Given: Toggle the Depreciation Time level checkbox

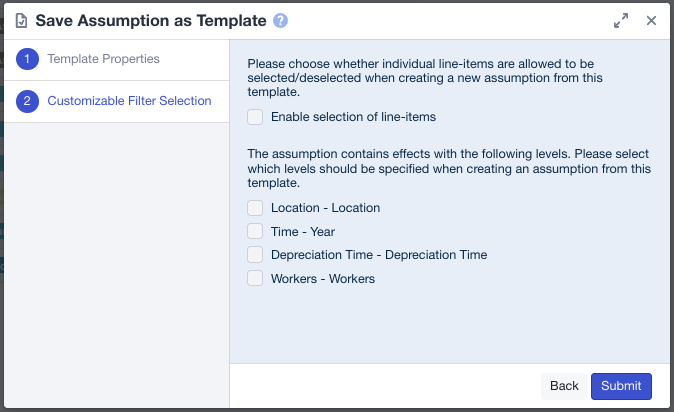Looking at the screenshot, I should pyautogui.click(x=255, y=255).
